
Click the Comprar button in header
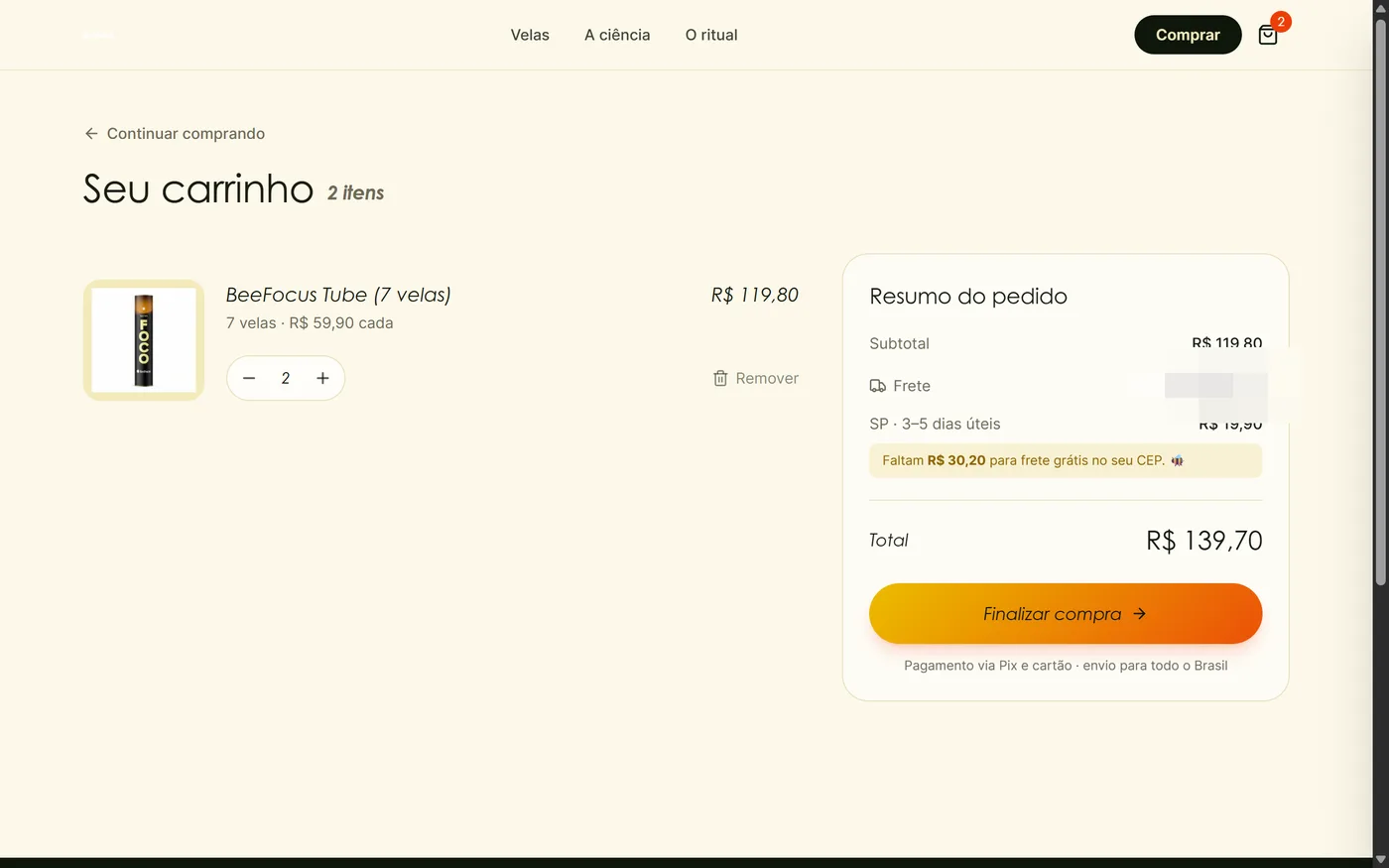point(1188,35)
